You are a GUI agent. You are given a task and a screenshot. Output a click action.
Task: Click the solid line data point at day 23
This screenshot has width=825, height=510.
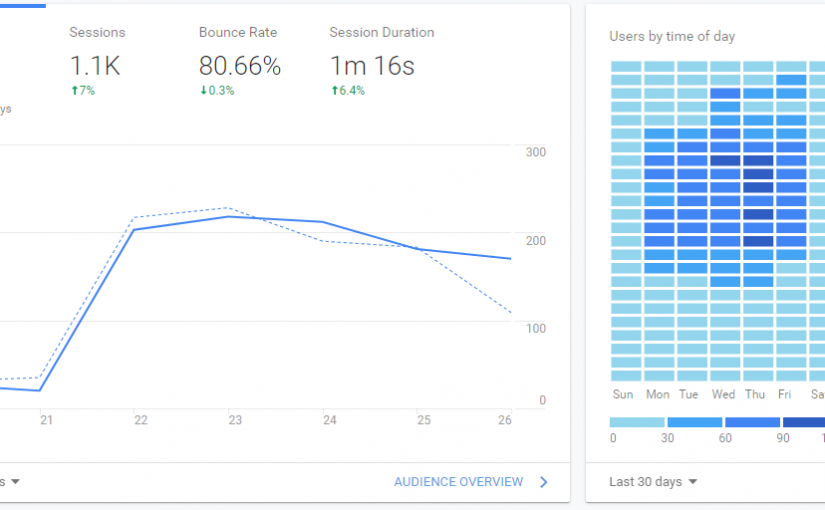tap(229, 216)
